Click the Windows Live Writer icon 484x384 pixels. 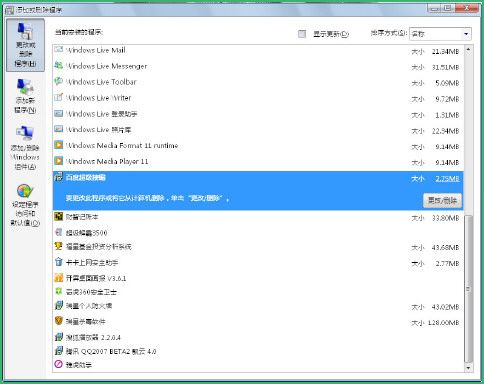pyautogui.click(x=59, y=97)
